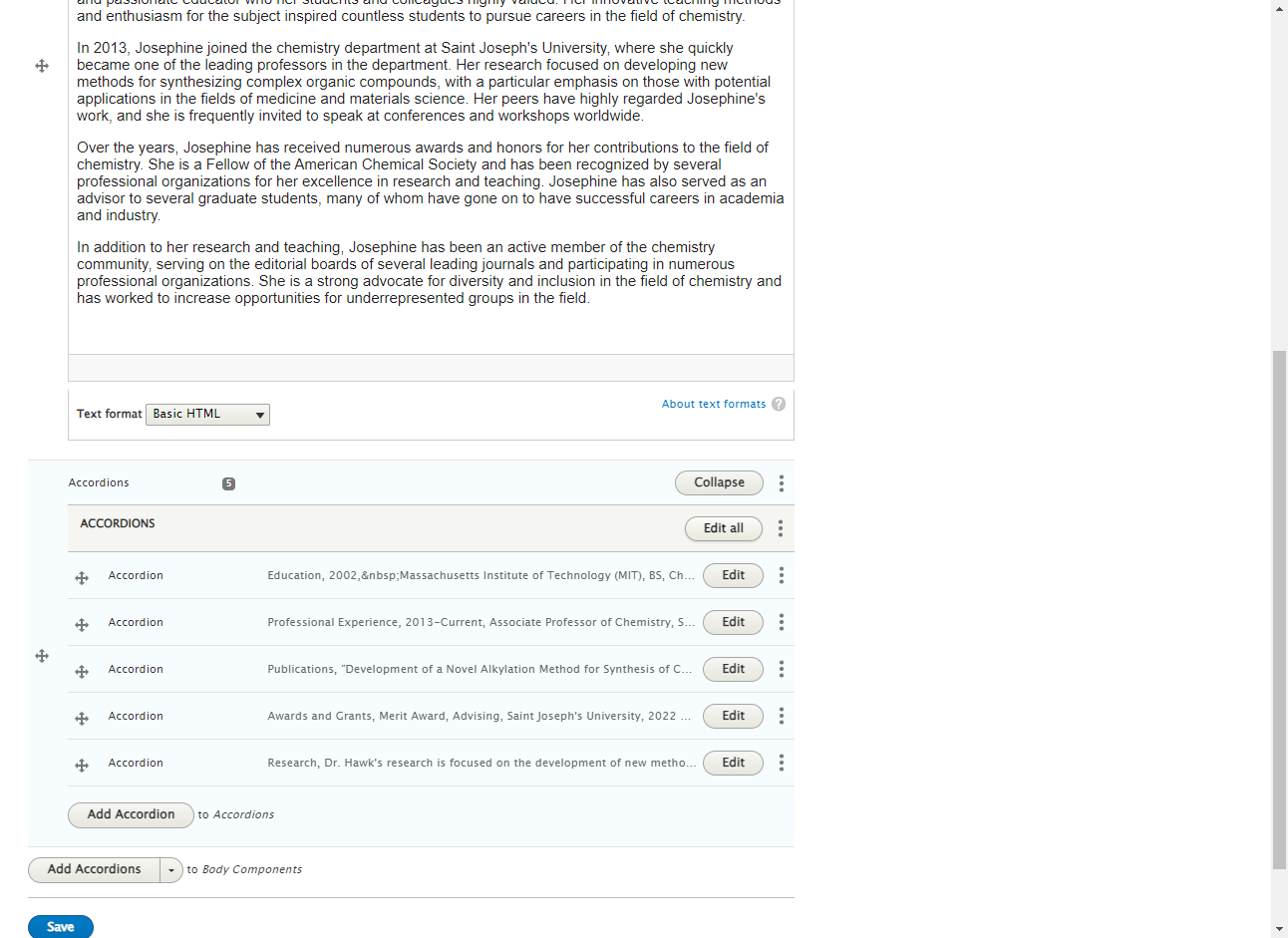Open the Text format Basic HTML dropdown
This screenshot has width=1288, height=938.
[x=207, y=414]
